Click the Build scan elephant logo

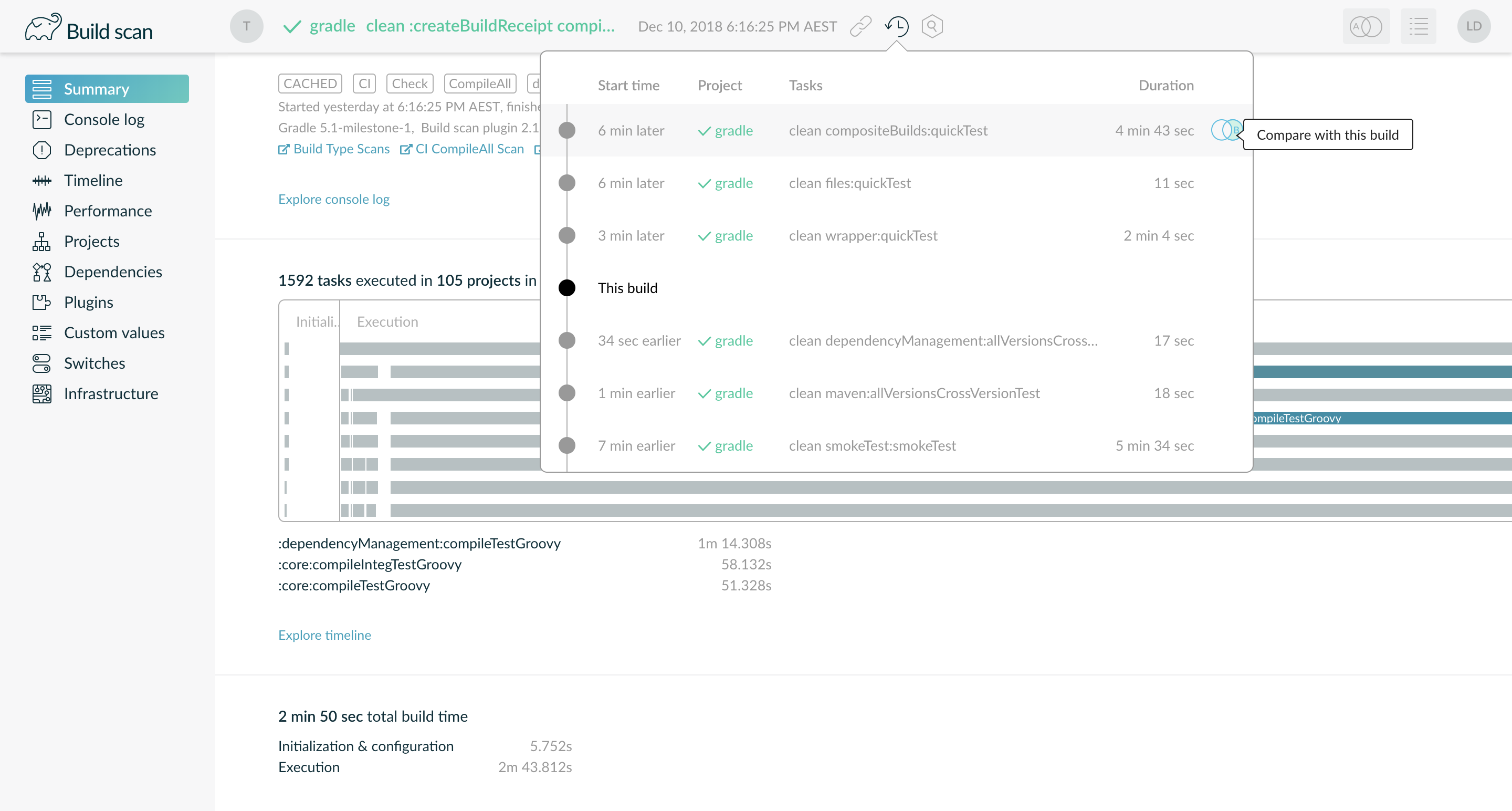(x=43, y=28)
